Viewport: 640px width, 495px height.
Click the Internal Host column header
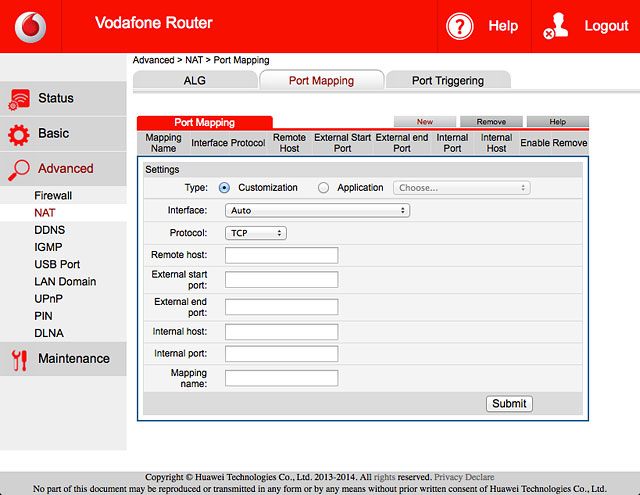(x=496, y=143)
